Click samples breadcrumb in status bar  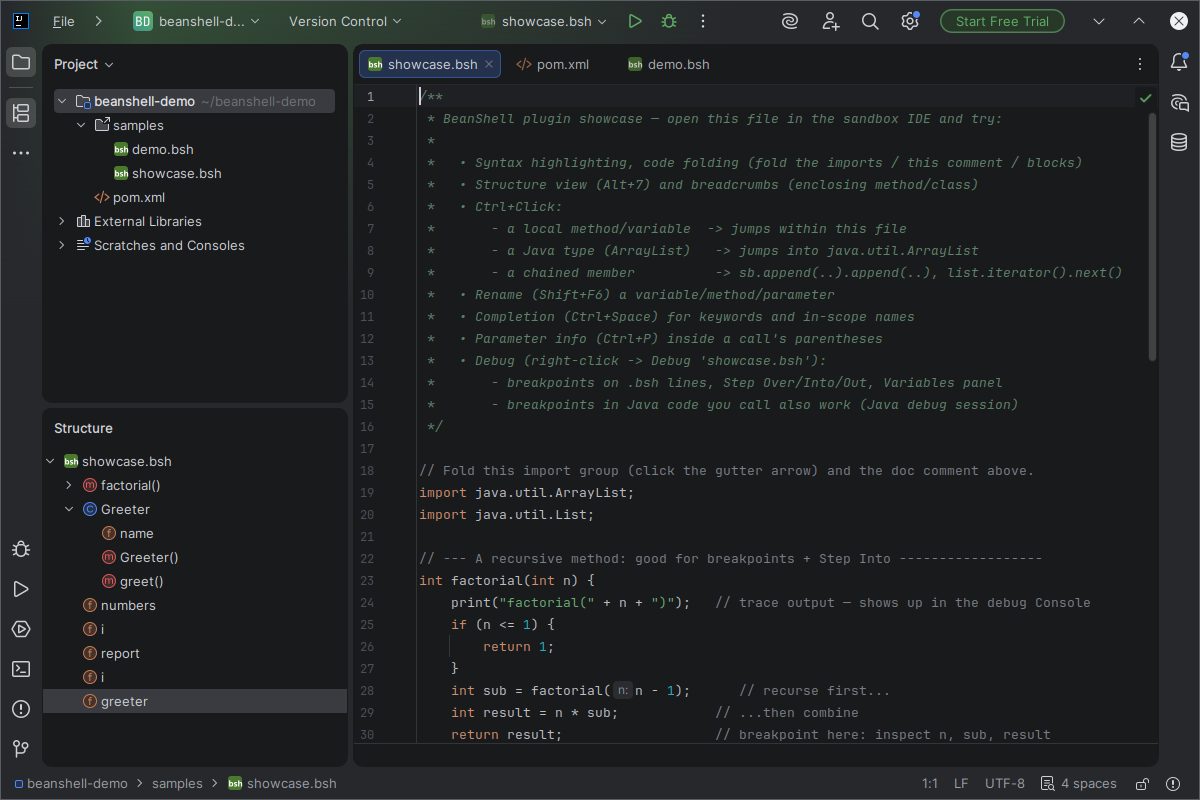[177, 784]
